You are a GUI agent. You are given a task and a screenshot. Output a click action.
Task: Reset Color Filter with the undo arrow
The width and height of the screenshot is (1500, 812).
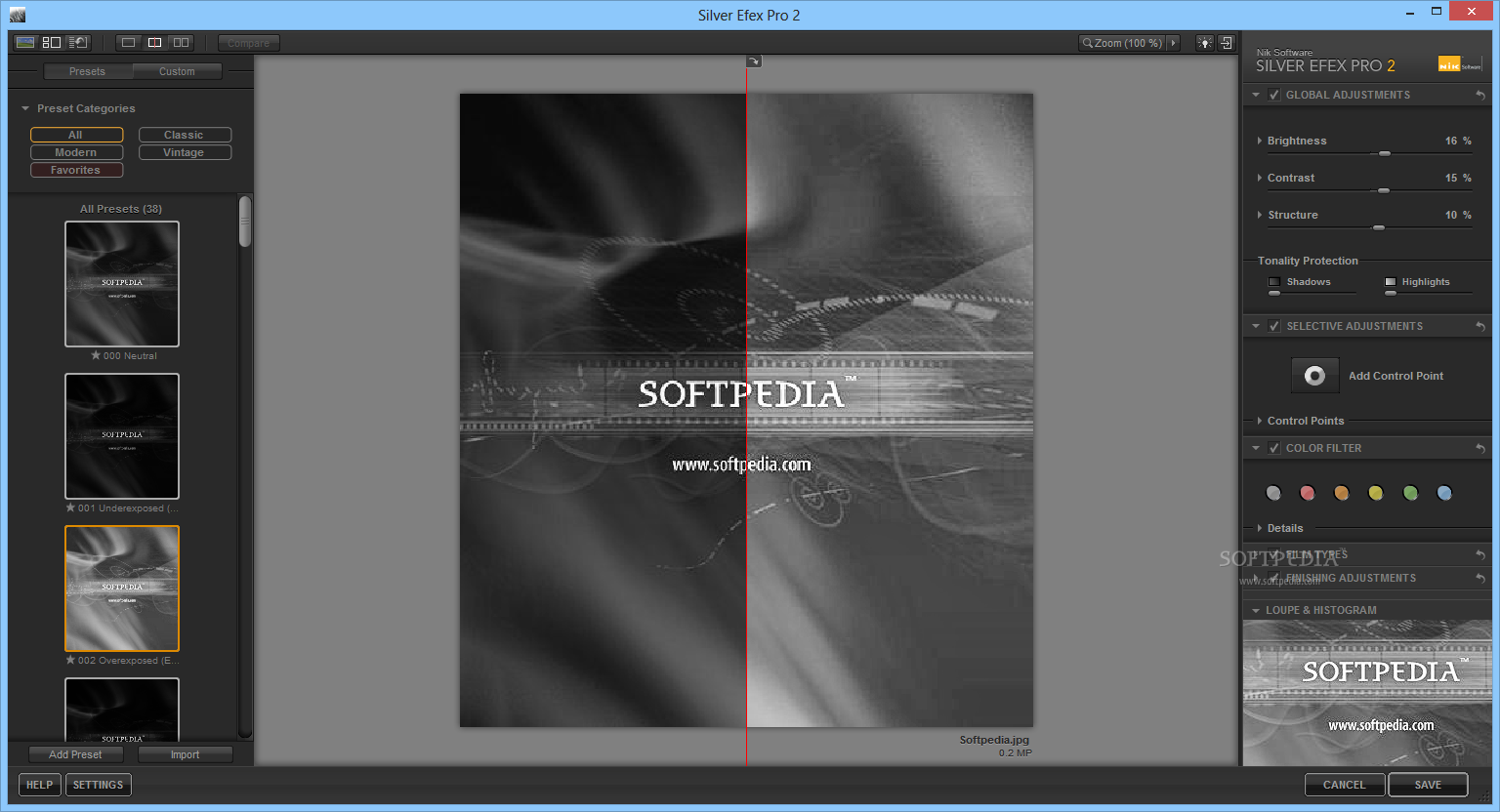(1480, 448)
